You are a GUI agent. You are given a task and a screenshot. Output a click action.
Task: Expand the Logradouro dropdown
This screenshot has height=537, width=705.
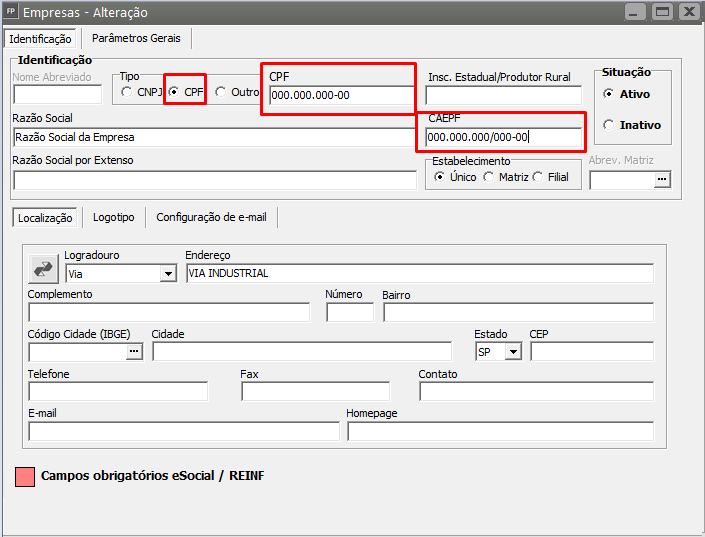click(x=167, y=273)
